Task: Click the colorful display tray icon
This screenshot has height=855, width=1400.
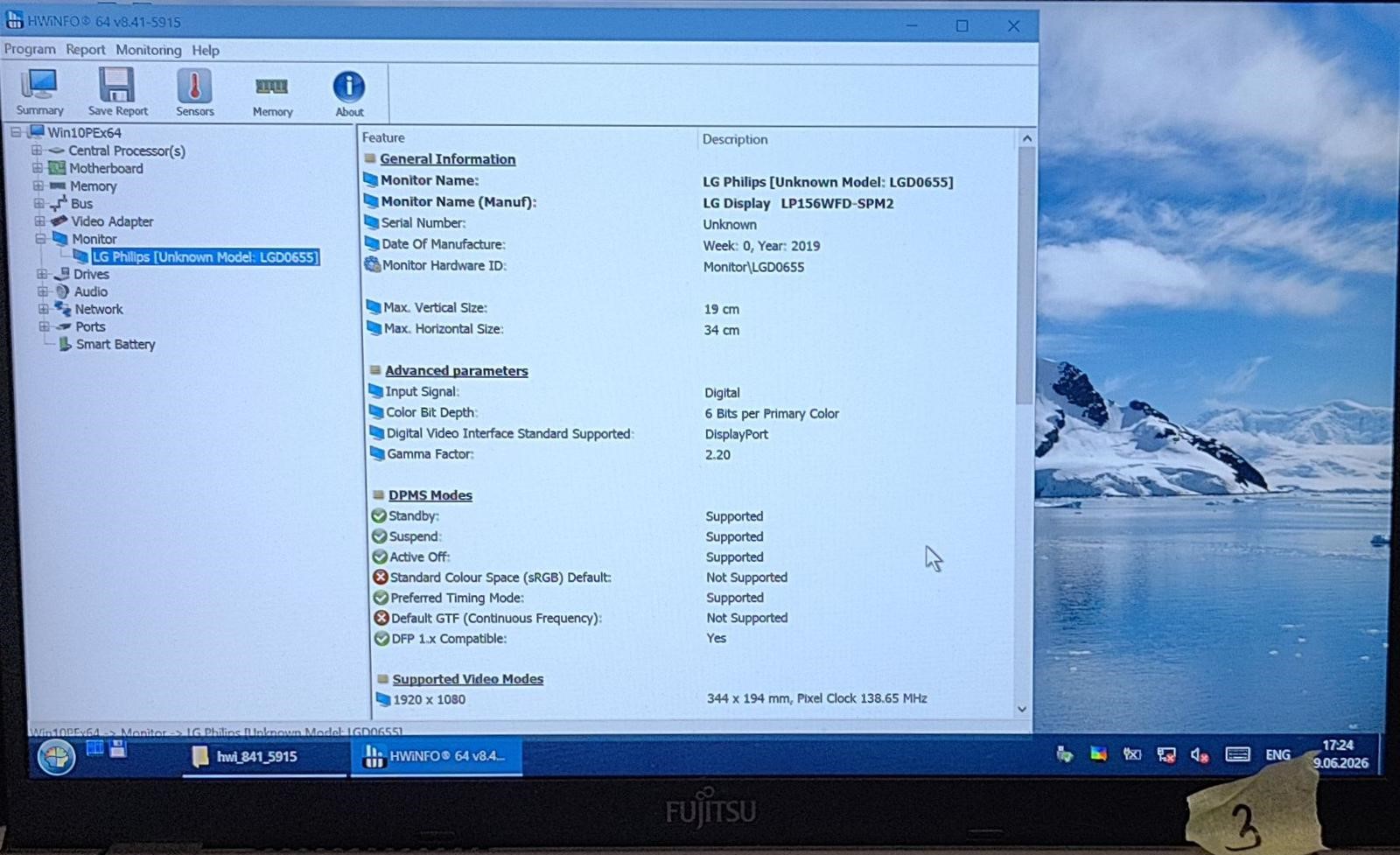Action: pos(1098,754)
